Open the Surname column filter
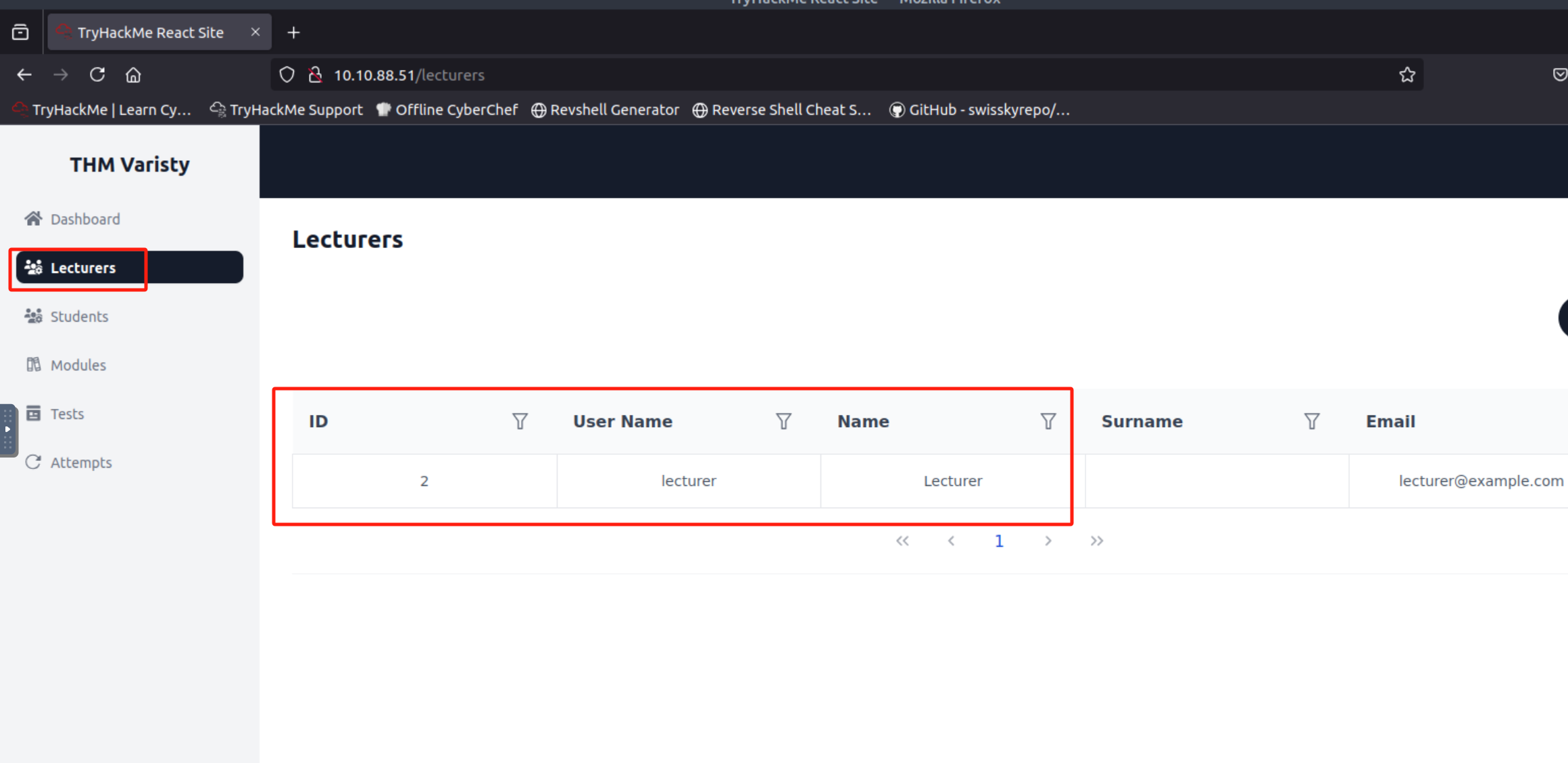The width and height of the screenshot is (1568, 763). 1311,422
